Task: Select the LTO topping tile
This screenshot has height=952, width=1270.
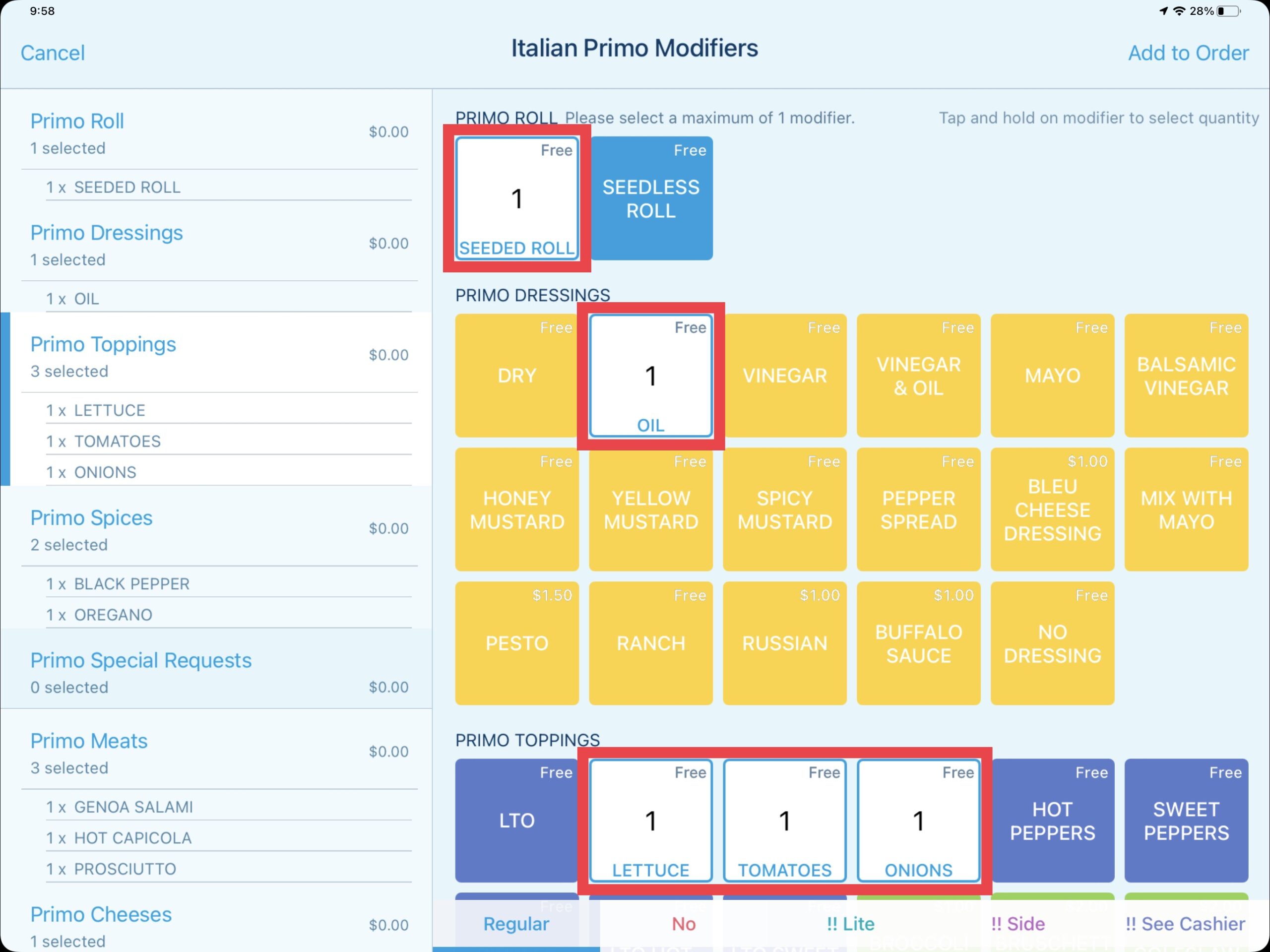Action: [517, 821]
